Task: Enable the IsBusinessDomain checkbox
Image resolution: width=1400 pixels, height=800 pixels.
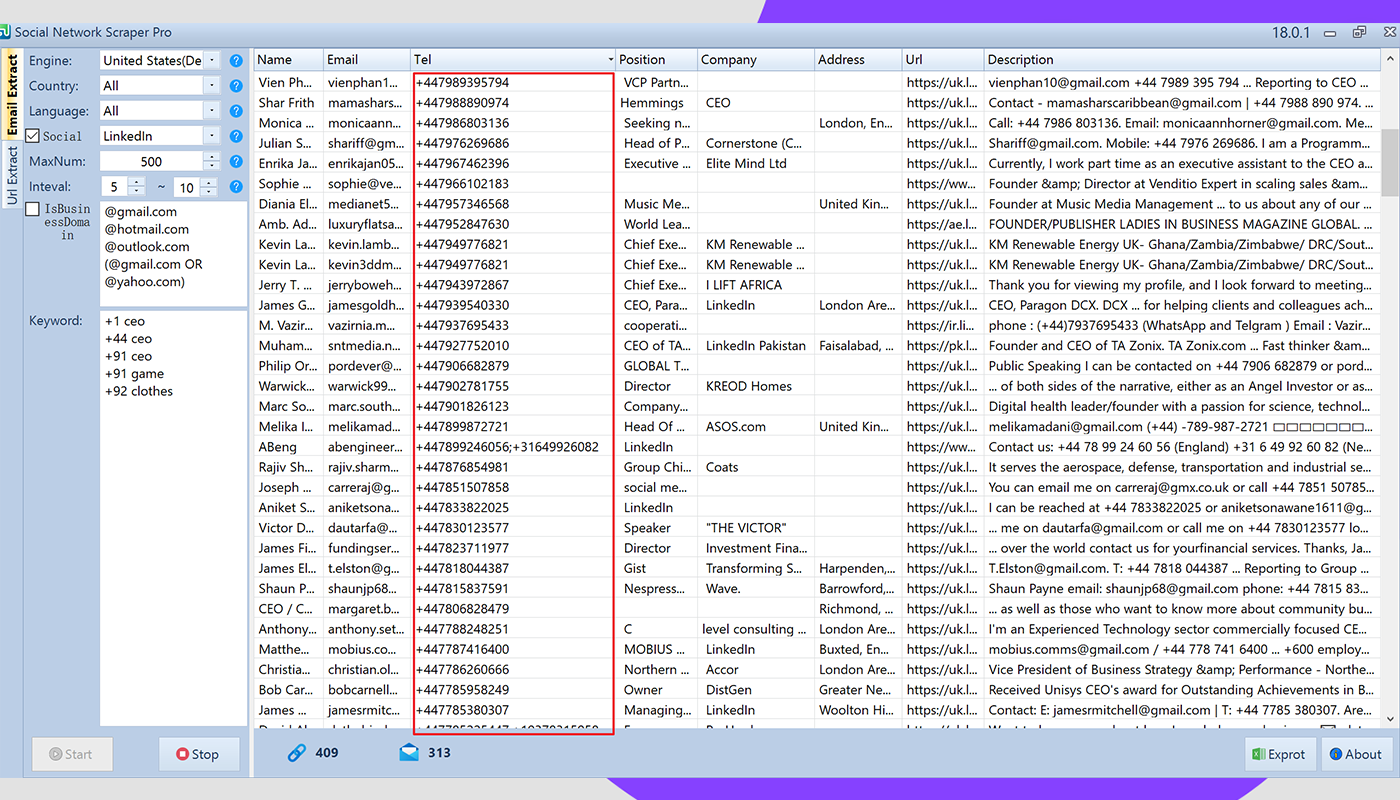Action: pyautogui.click(x=33, y=209)
